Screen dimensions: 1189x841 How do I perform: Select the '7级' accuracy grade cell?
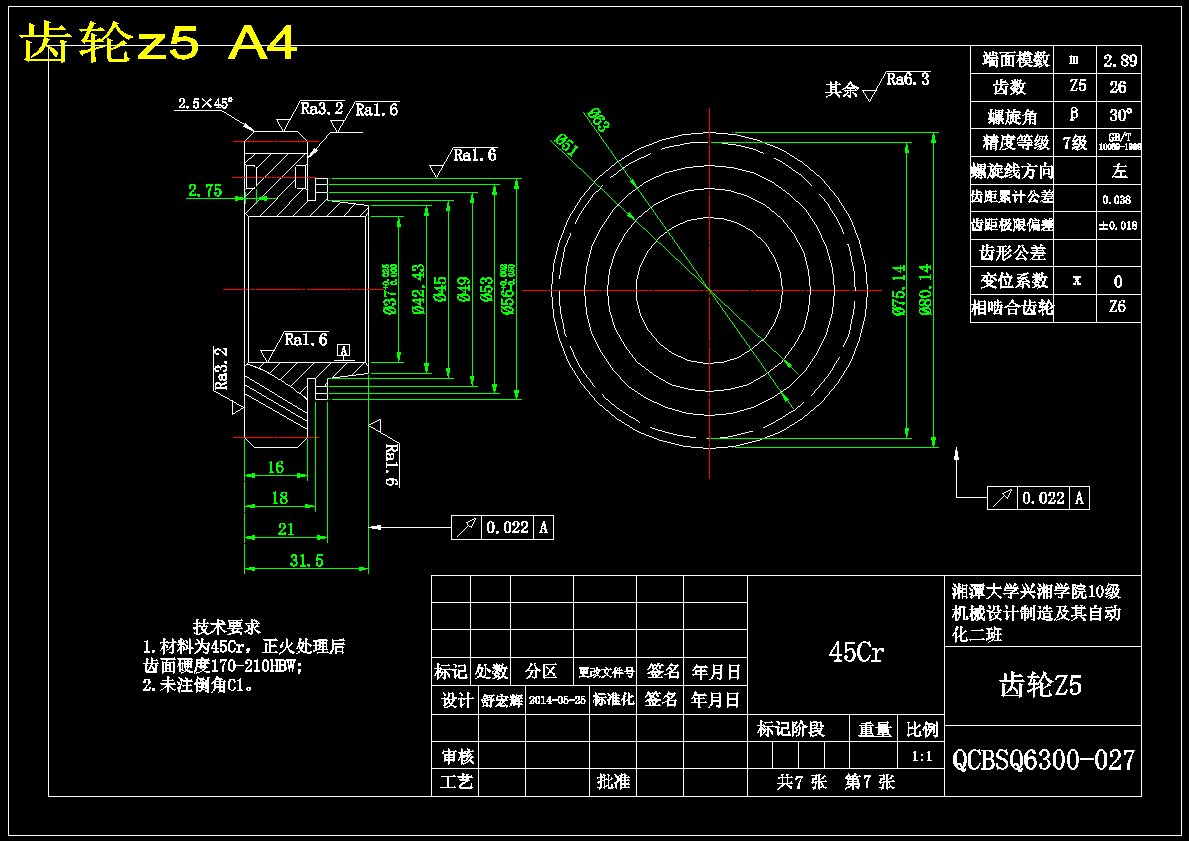click(1074, 143)
